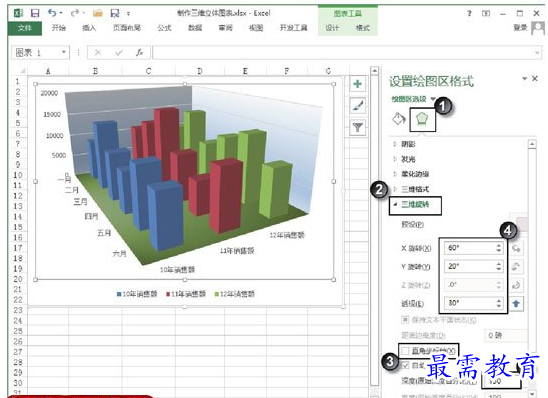Click the Name Box showing 图表 1

click(x=36, y=53)
